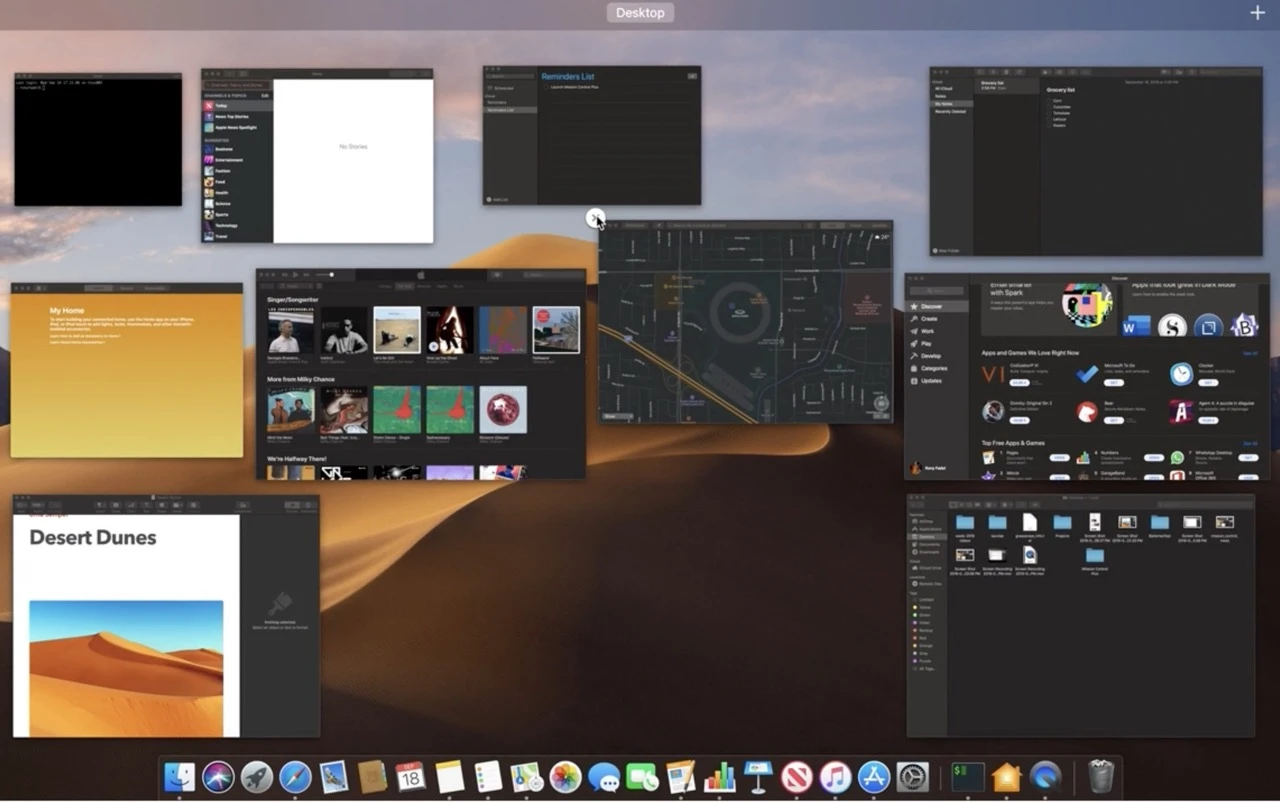The image size is (1280, 802).
Task: Select Technology topic in News sidebar
Action: click(x=237, y=225)
